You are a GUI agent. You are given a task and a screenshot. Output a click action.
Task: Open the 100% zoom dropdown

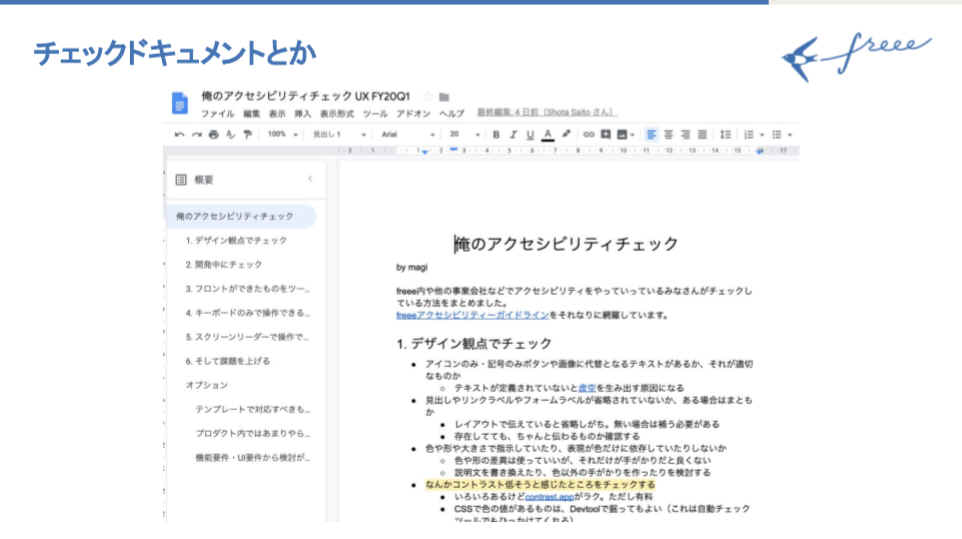[281, 134]
